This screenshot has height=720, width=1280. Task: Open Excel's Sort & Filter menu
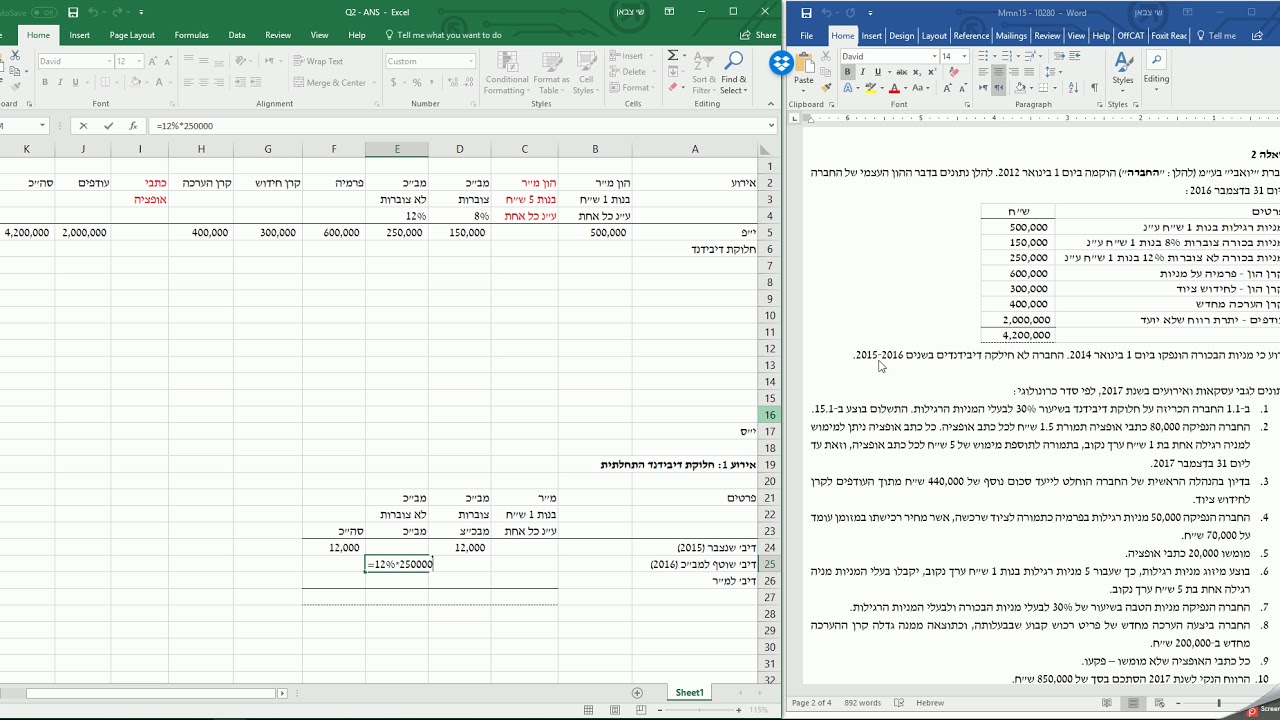[x=703, y=72]
